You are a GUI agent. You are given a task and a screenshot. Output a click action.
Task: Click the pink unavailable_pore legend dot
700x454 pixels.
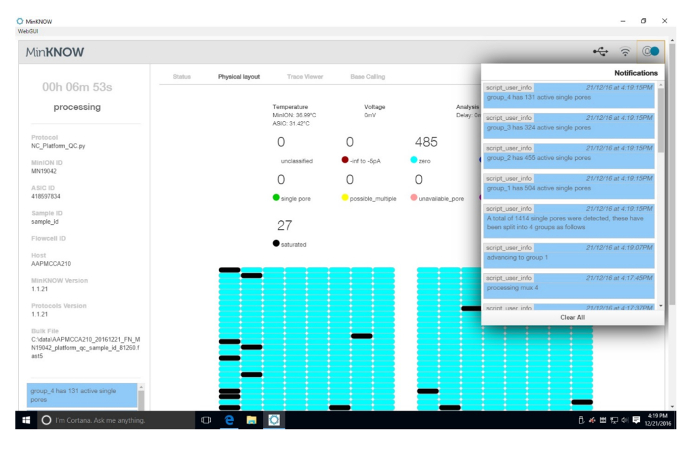tap(413, 197)
